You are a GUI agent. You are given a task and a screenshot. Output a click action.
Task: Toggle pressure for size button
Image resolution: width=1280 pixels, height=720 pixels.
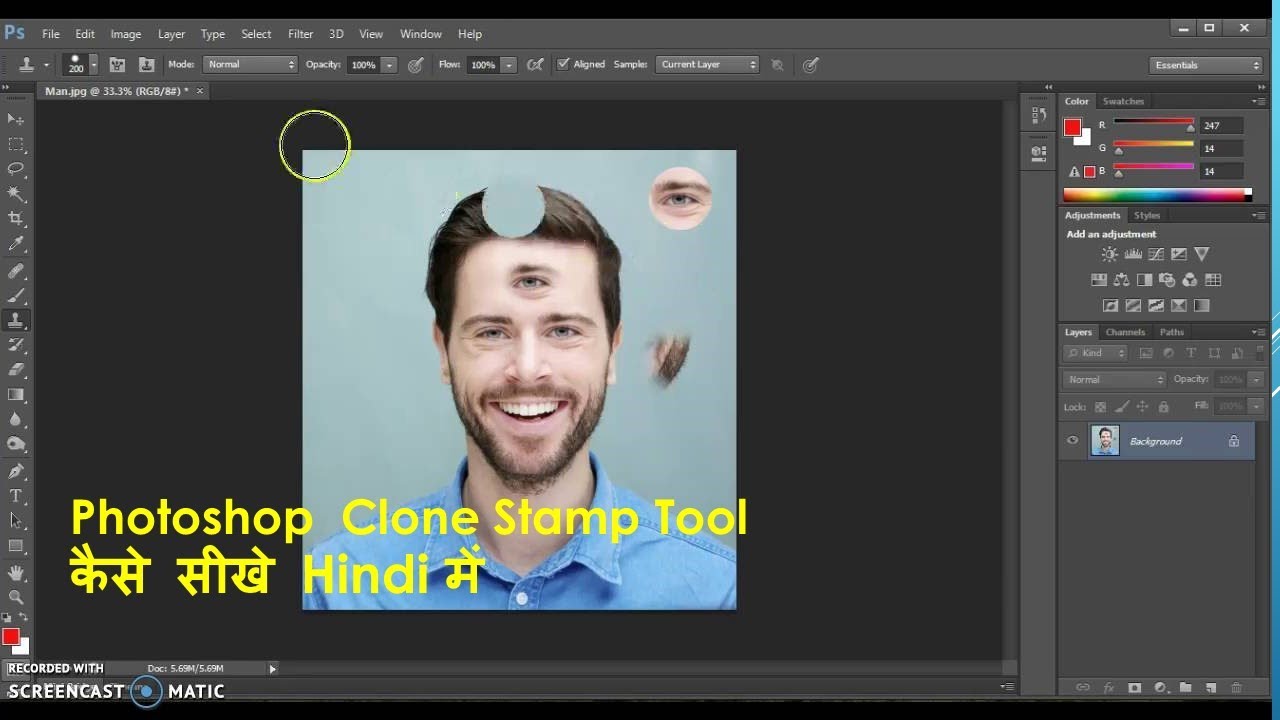click(x=810, y=64)
